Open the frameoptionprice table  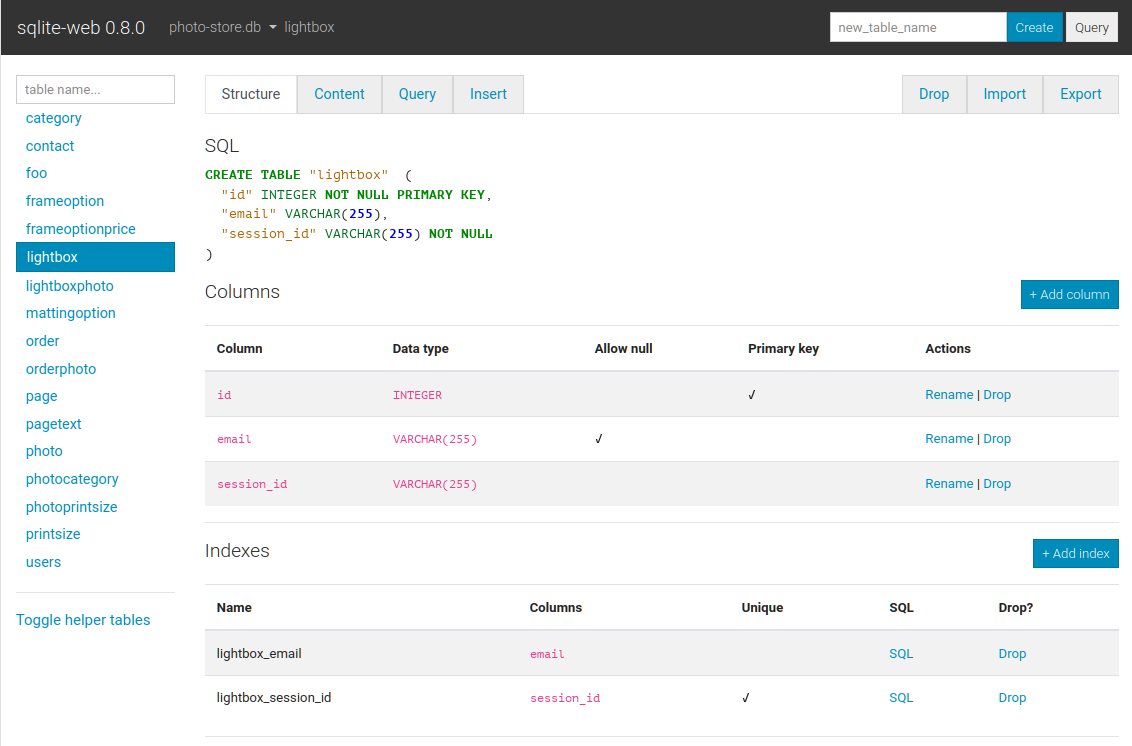81,229
